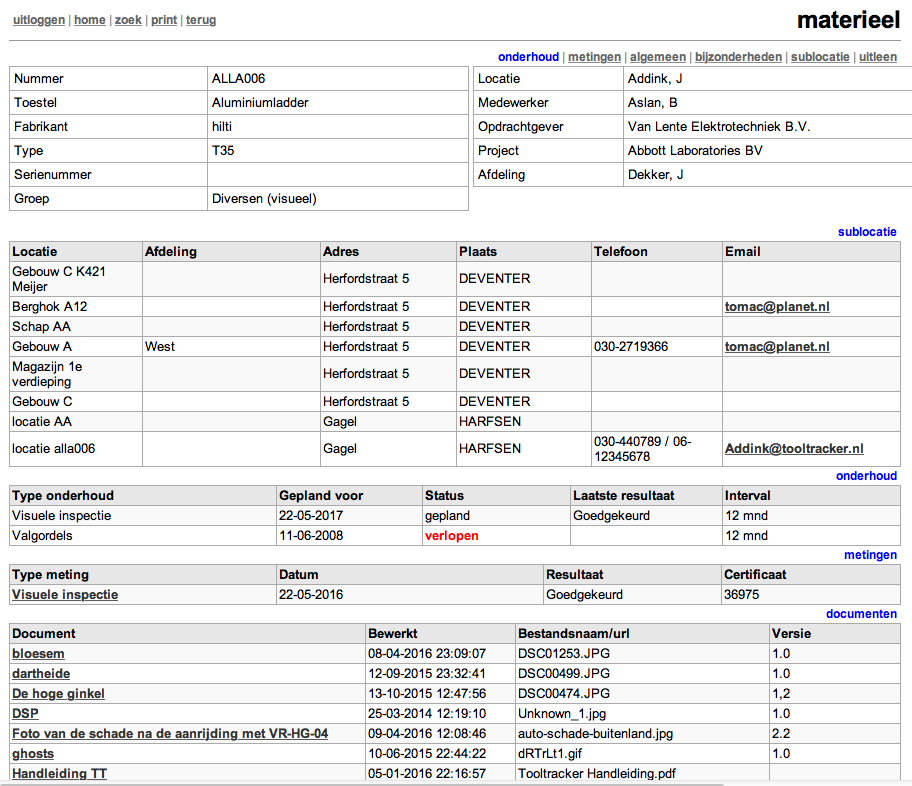Open the VR-HG-04 damage photo document

[170, 734]
